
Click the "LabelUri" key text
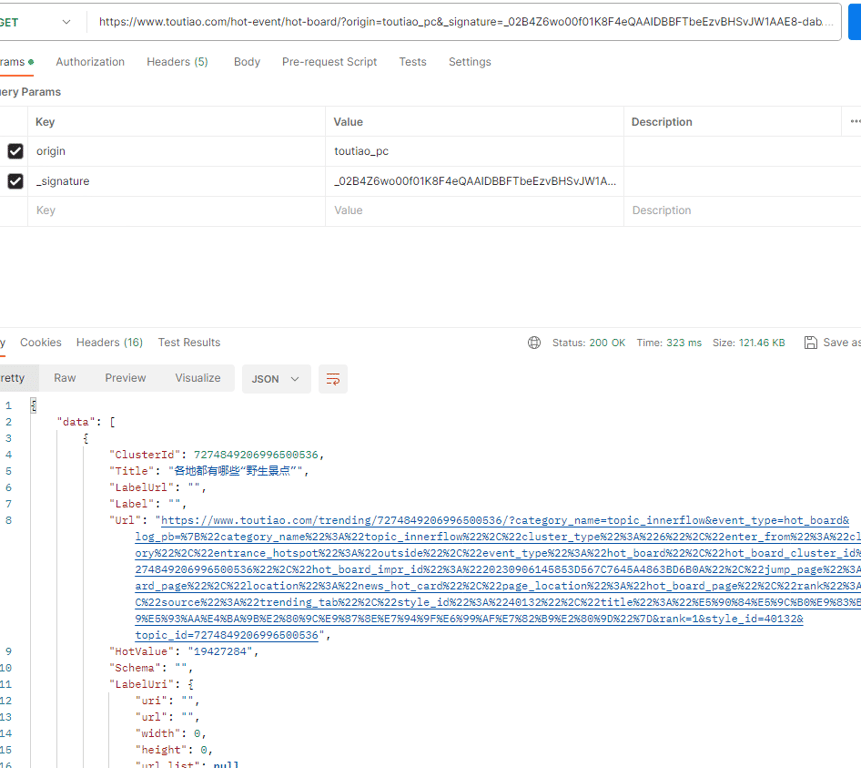tap(142, 685)
